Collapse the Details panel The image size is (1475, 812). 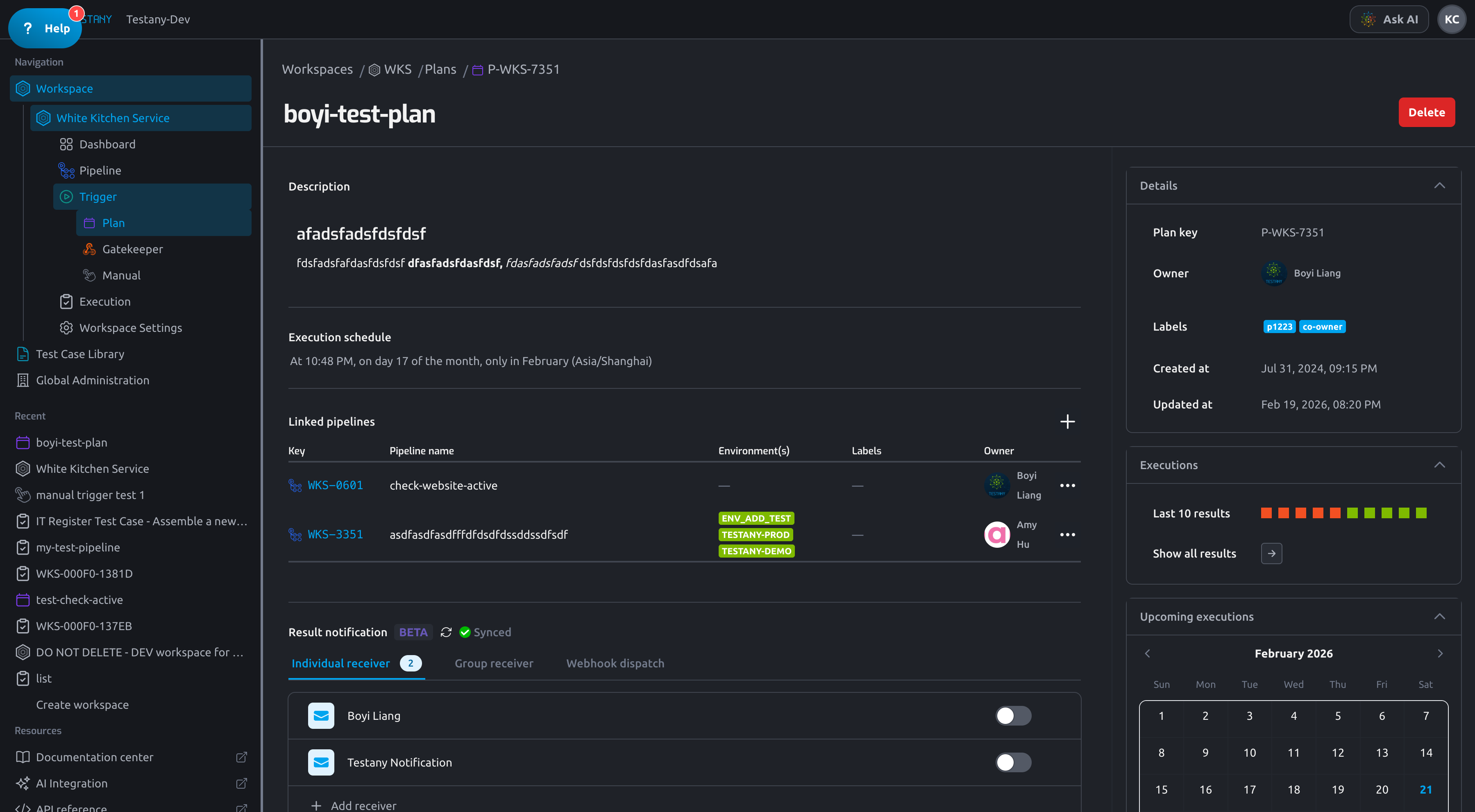(1439, 186)
